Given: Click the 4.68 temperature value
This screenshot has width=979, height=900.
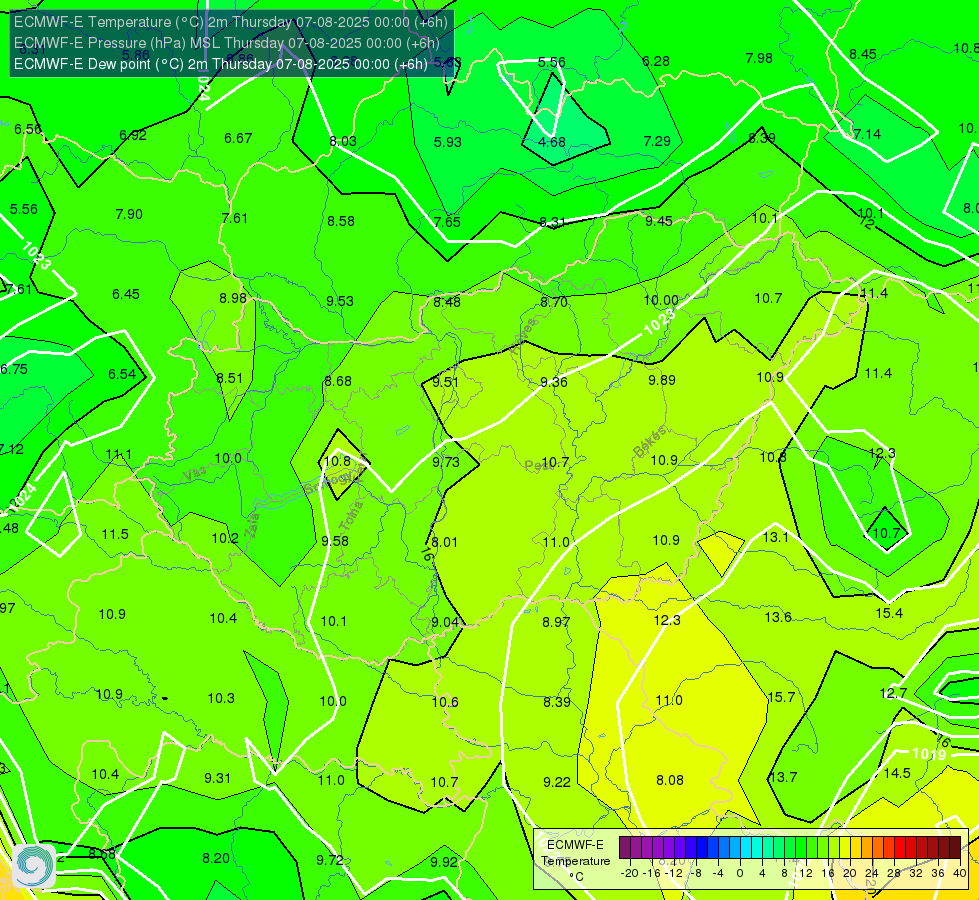Looking at the screenshot, I should click(x=552, y=142).
